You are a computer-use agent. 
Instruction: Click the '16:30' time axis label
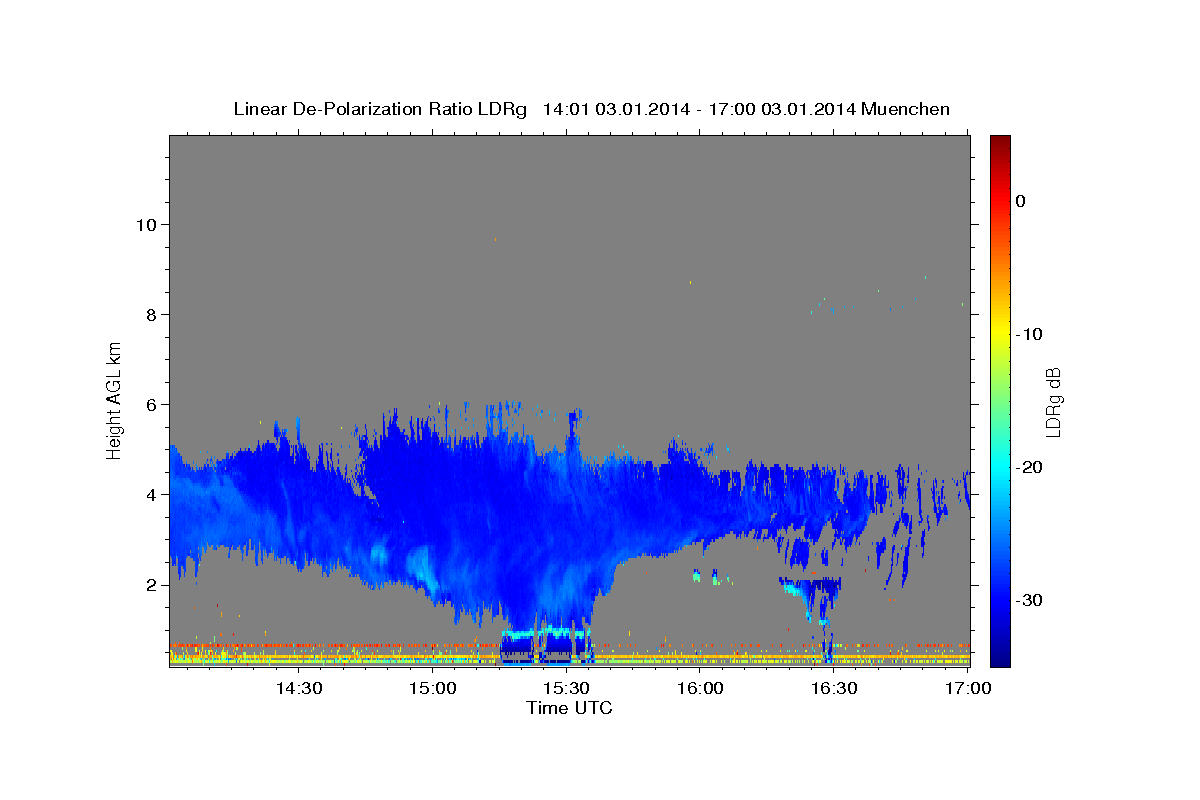pyautogui.click(x=835, y=689)
